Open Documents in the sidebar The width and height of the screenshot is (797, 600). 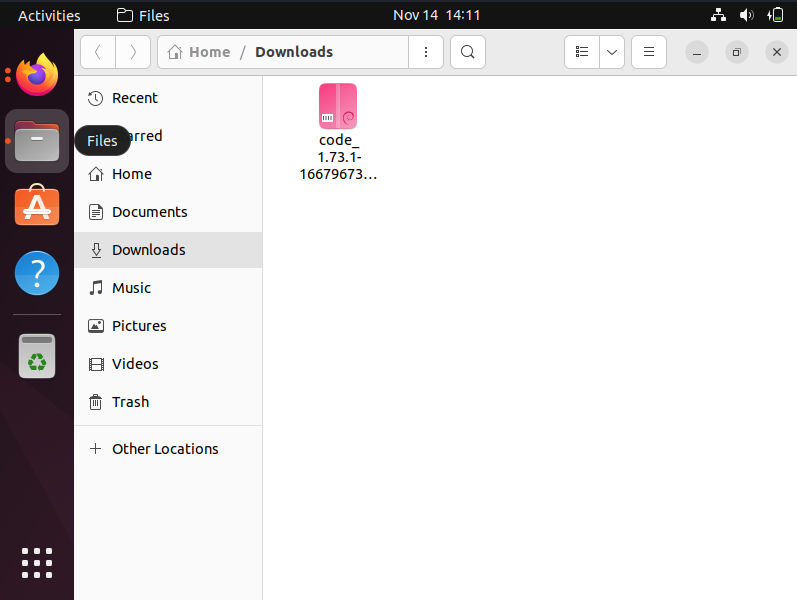pyautogui.click(x=168, y=212)
